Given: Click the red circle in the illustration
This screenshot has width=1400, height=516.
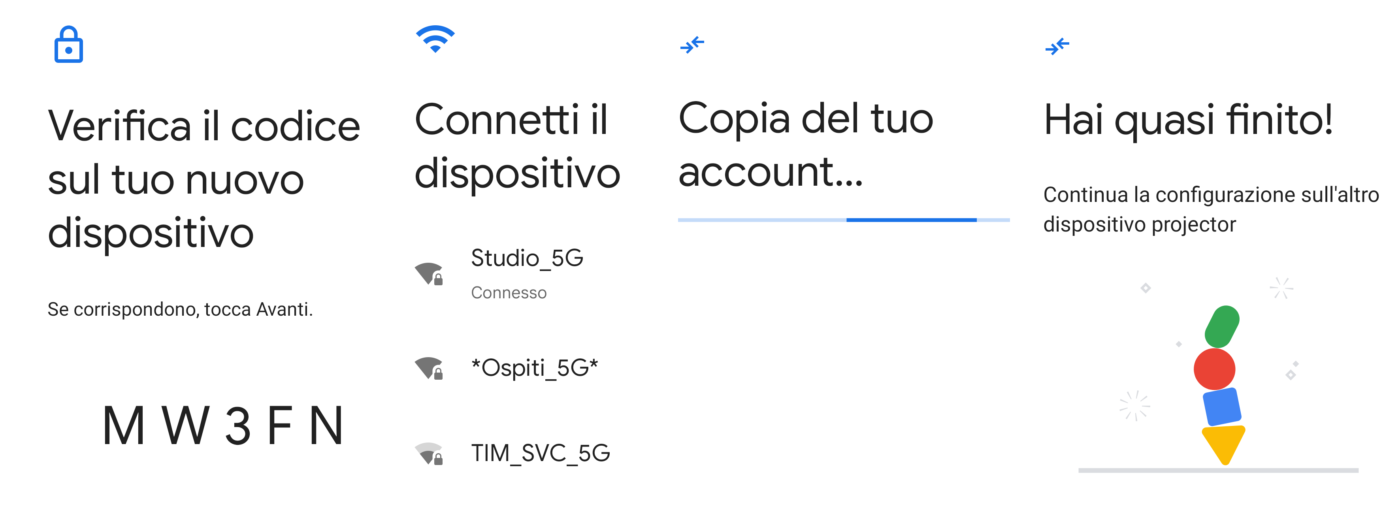Looking at the screenshot, I should (x=1214, y=369).
